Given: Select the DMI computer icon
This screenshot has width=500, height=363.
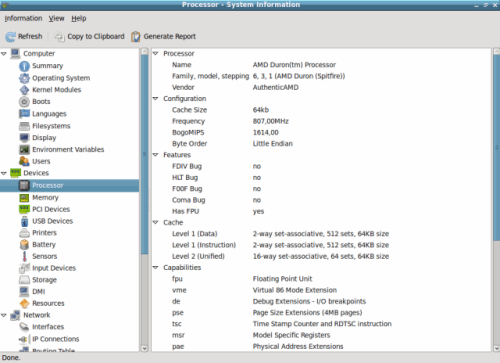Looking at the screenshot, I should pos(24,292).
